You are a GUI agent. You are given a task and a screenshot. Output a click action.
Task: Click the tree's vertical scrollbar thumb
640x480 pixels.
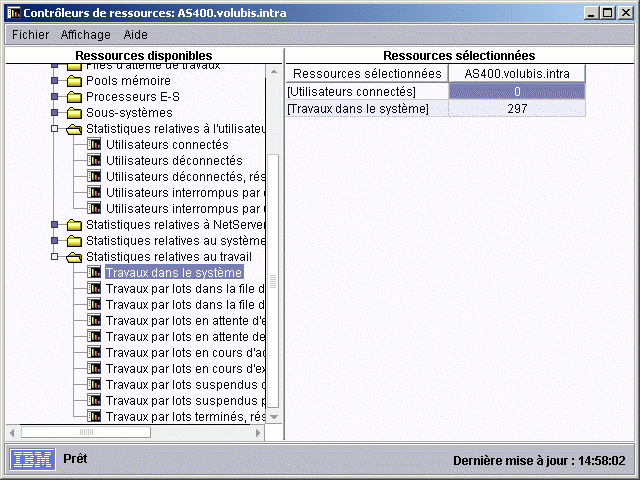pos(273,281)
